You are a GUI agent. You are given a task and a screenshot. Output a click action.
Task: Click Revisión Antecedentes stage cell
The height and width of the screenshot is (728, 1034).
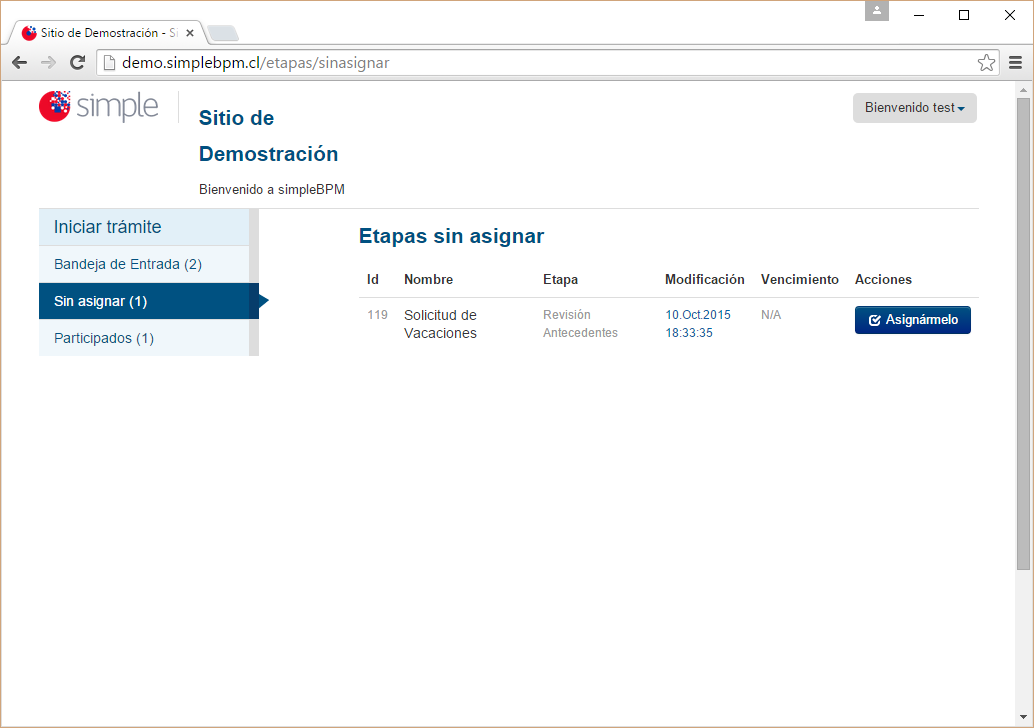(x=580, y=324)
